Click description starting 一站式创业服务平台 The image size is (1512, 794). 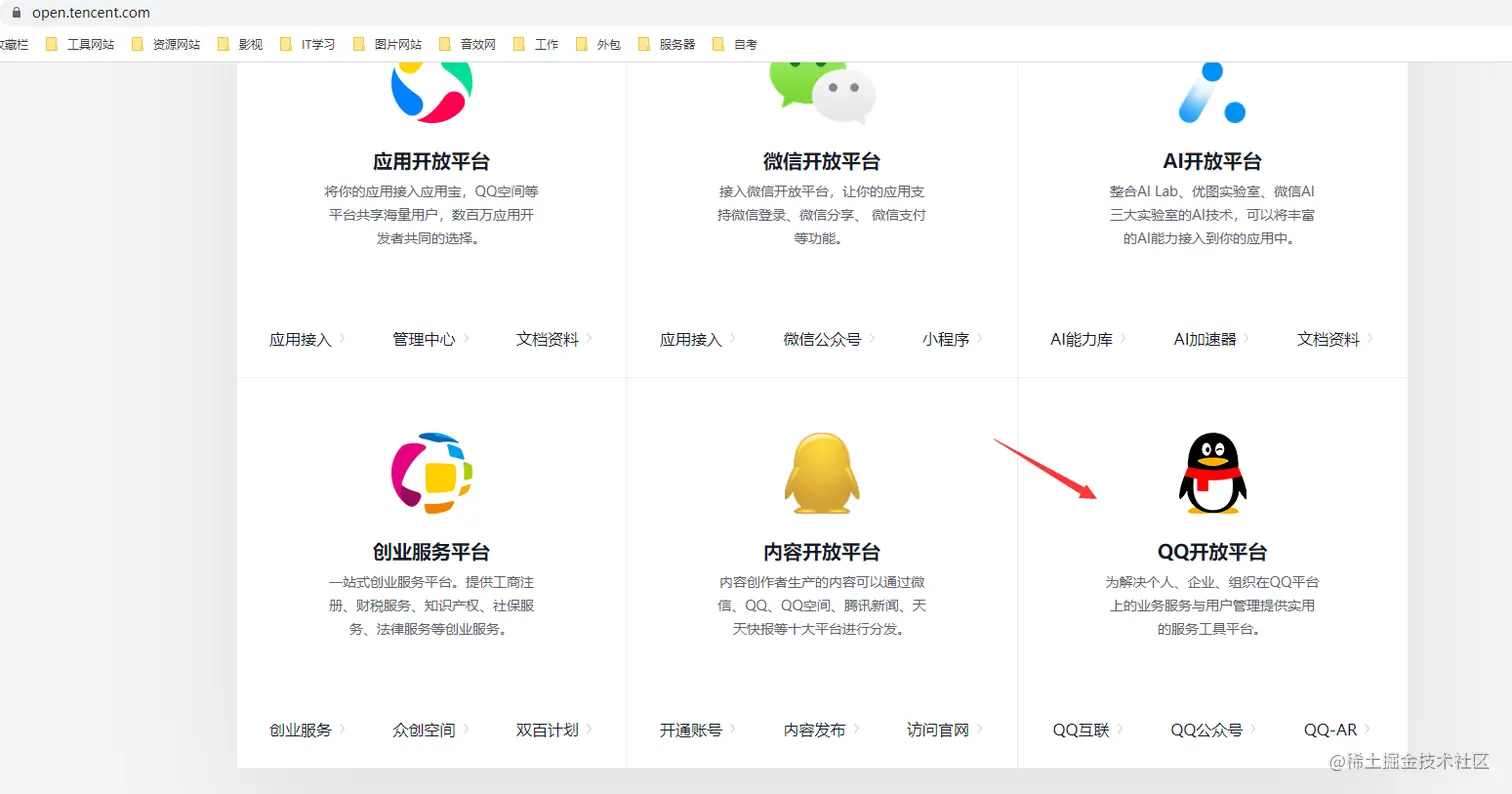(x=431, y=606)
